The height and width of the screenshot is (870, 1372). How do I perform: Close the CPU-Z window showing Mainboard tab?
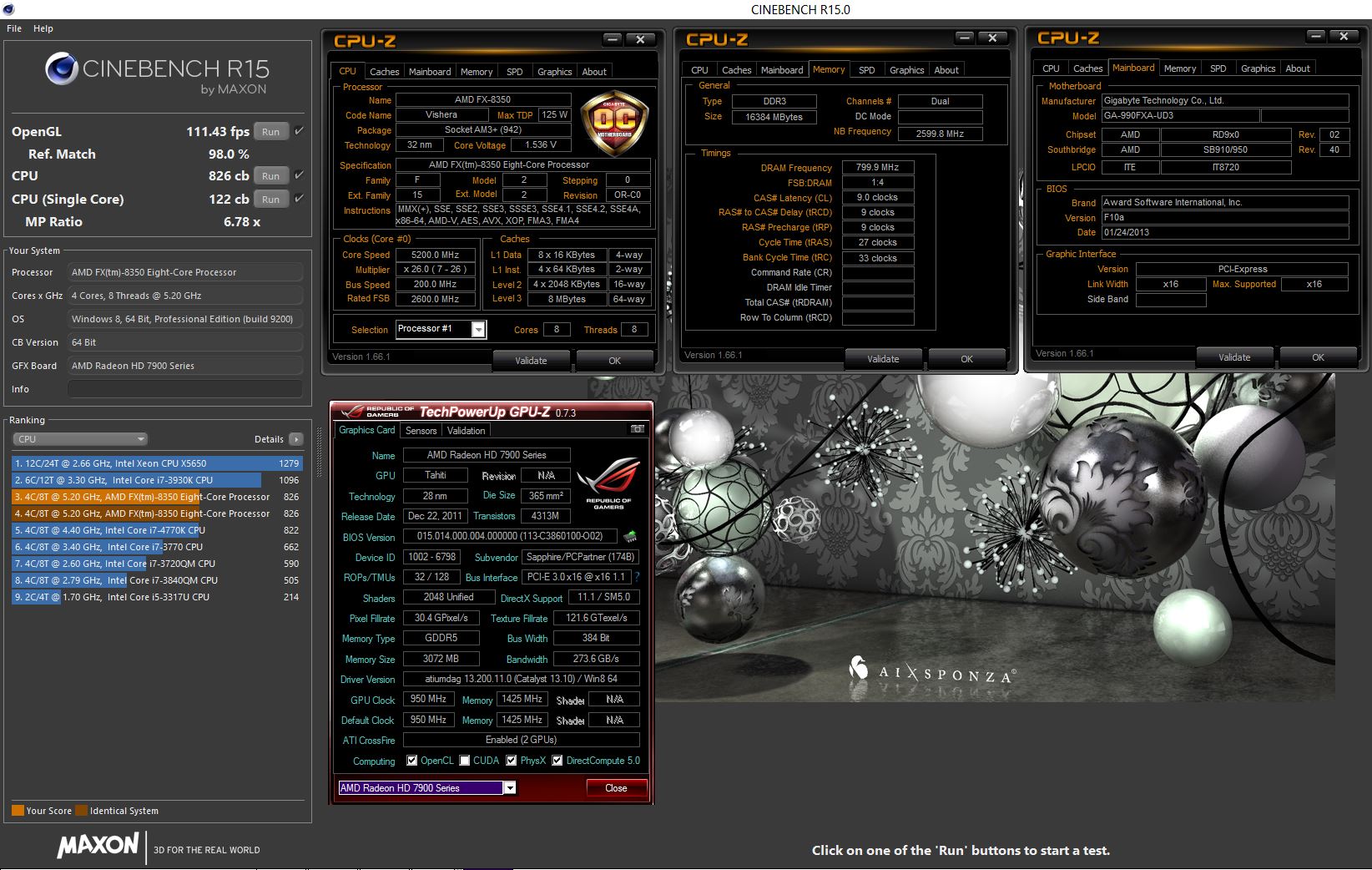(x=1344, y=37)
